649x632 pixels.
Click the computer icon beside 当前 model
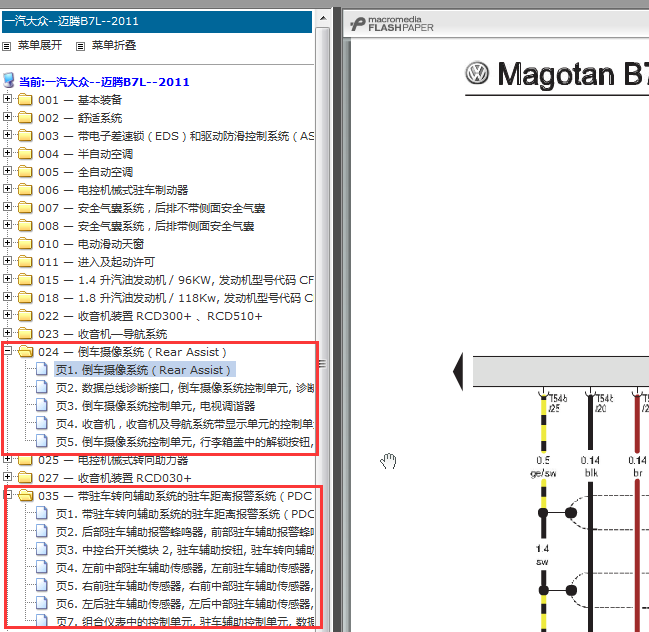(9, 80)
